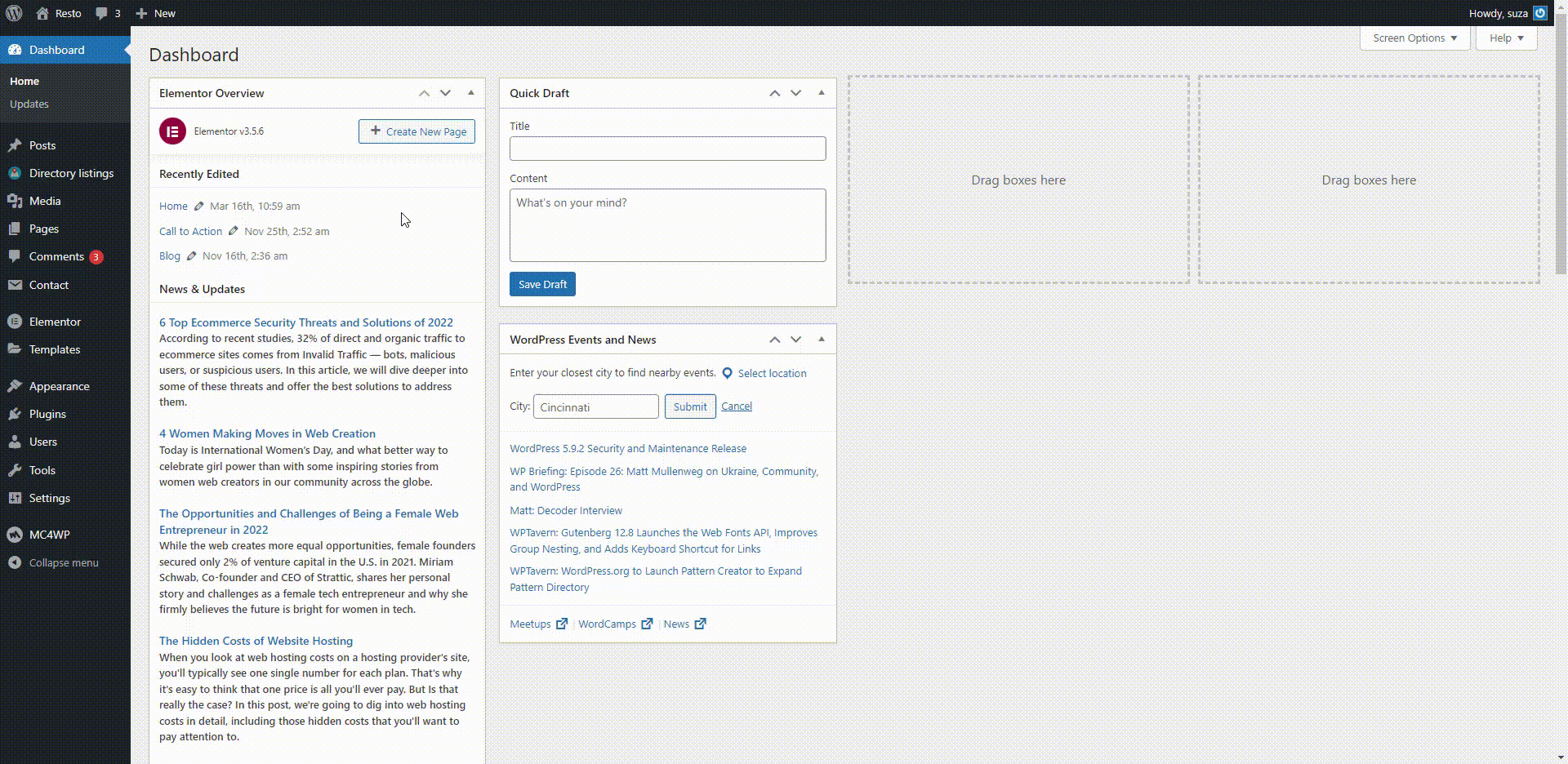Click the Create New Page button
The image size is (1568, 764).
point(416,131)
